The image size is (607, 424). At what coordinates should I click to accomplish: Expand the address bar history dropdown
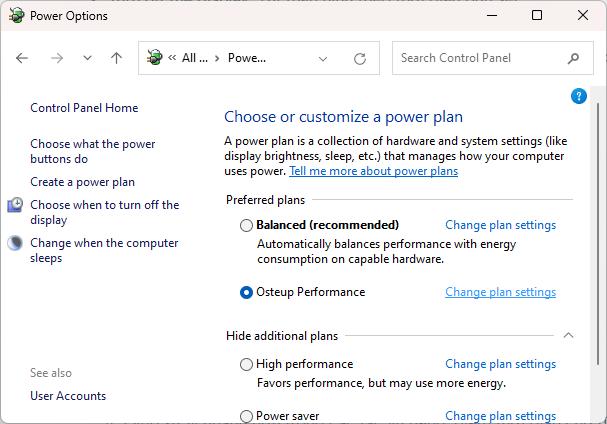(323, 58)
